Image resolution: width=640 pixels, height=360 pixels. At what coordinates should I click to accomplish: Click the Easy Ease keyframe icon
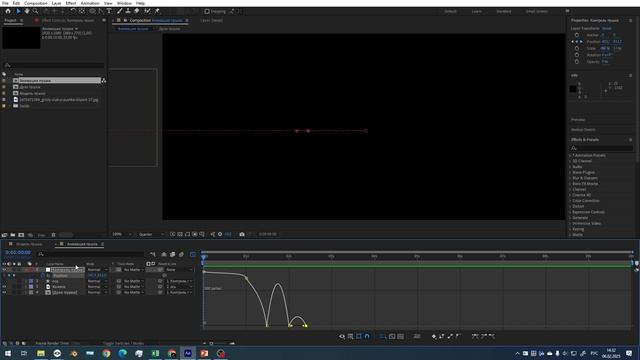tap(475, 336)
